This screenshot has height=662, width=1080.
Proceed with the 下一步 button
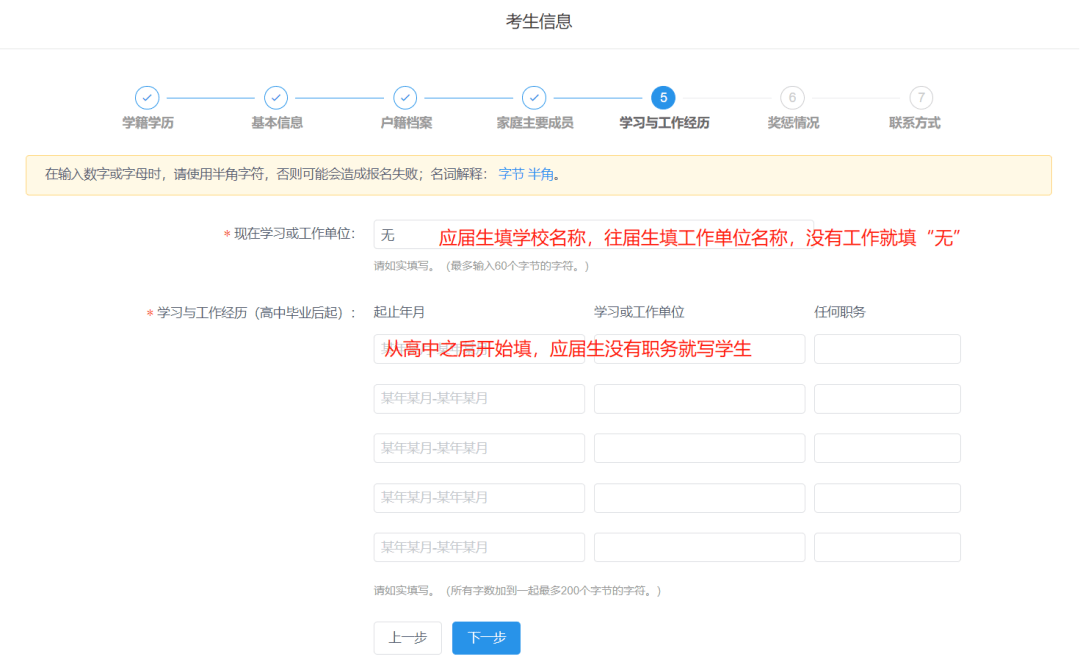coord(486,638)
